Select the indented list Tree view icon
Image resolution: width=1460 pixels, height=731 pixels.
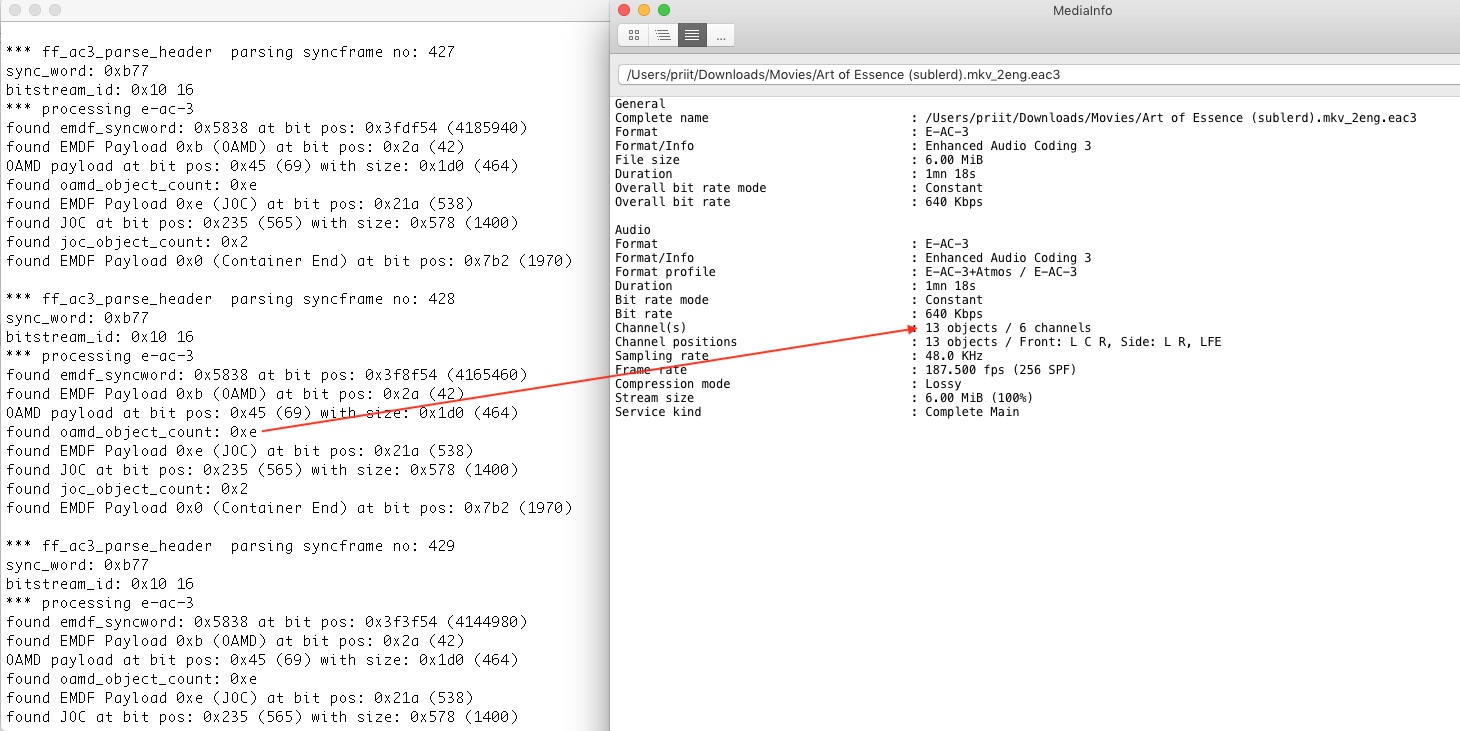tap(662, 35)
